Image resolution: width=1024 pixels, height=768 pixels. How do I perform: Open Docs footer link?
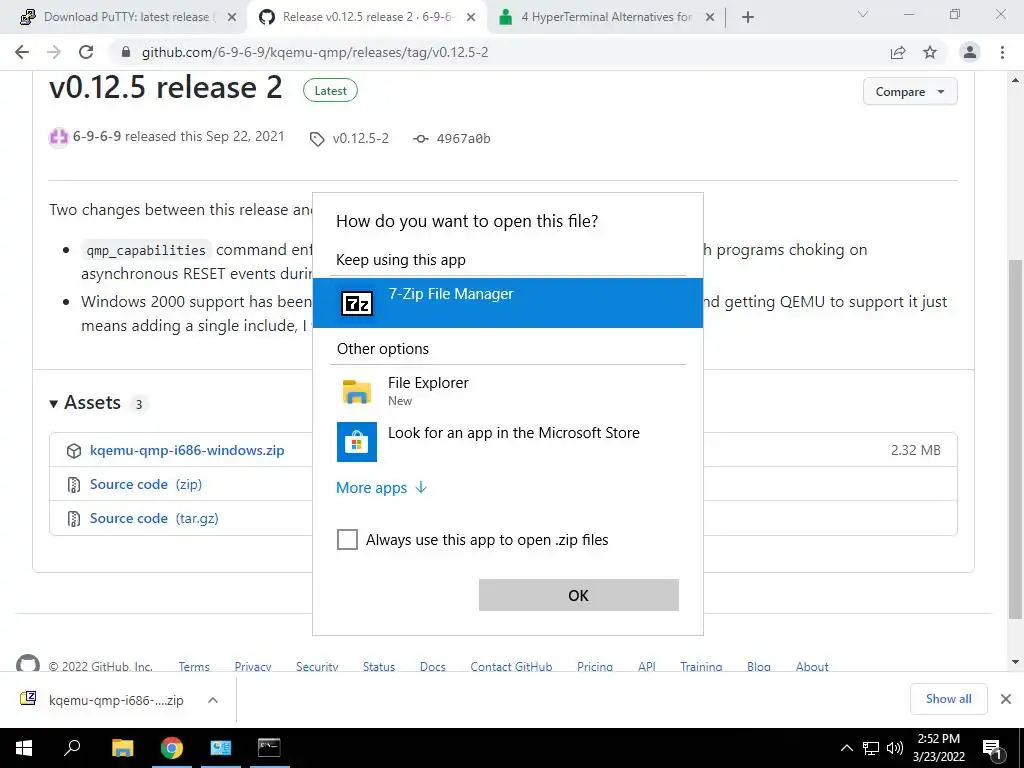pyautogui.click(x=432, y=666)
